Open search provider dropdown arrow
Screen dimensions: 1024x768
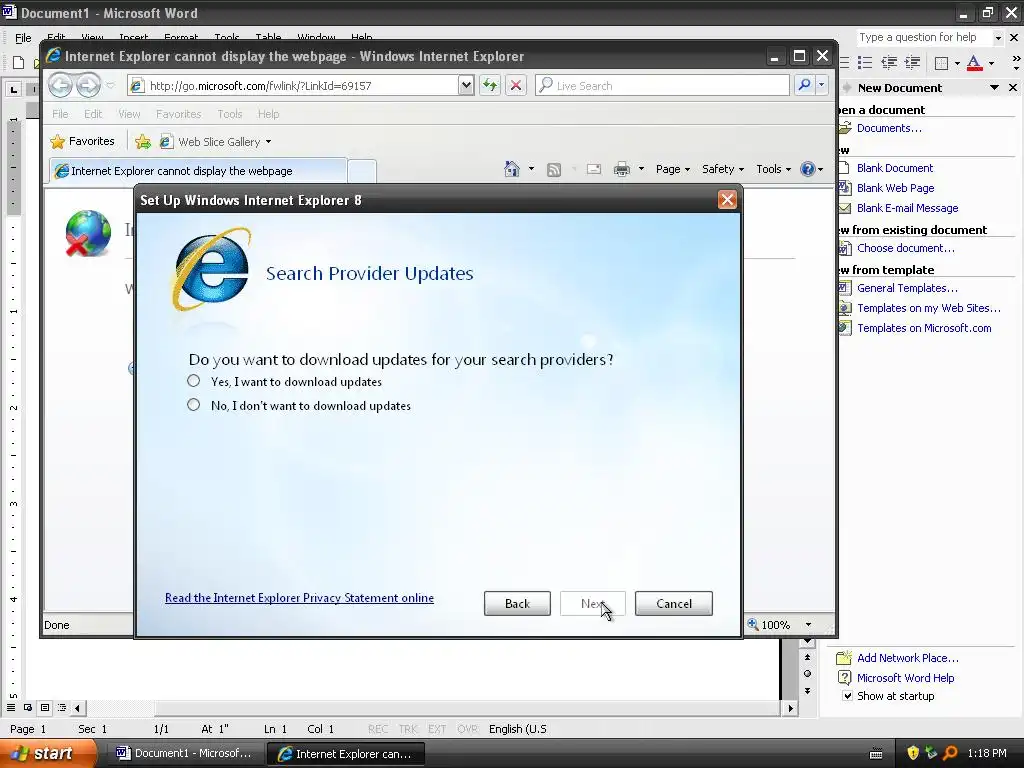point(822,85)
